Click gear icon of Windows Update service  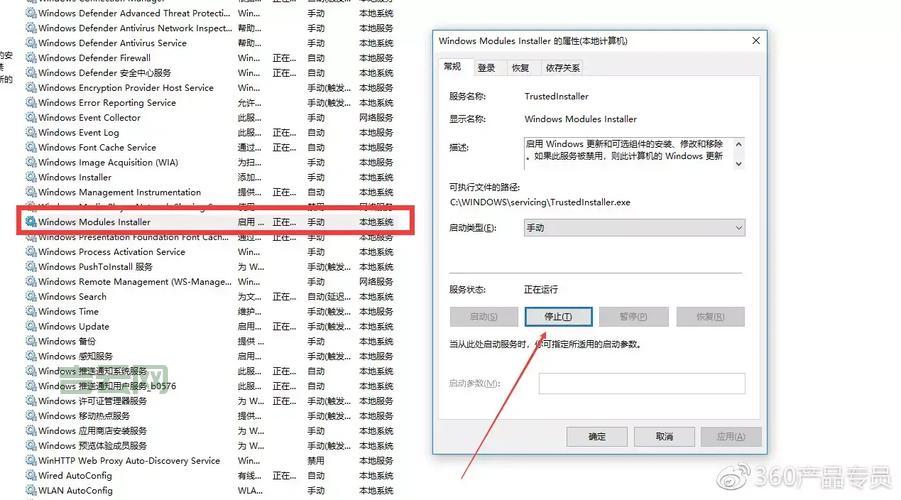pos(31,326)
